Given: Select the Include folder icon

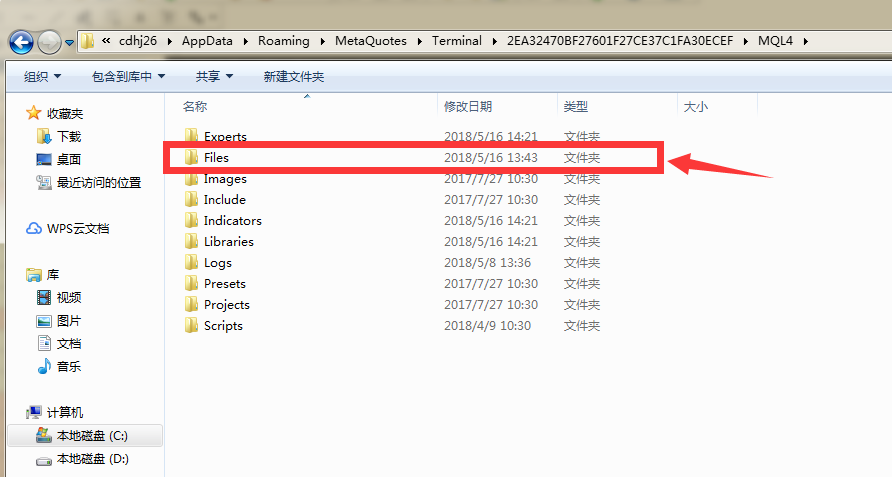Looking at the screenshot, I should coord(191,199).
